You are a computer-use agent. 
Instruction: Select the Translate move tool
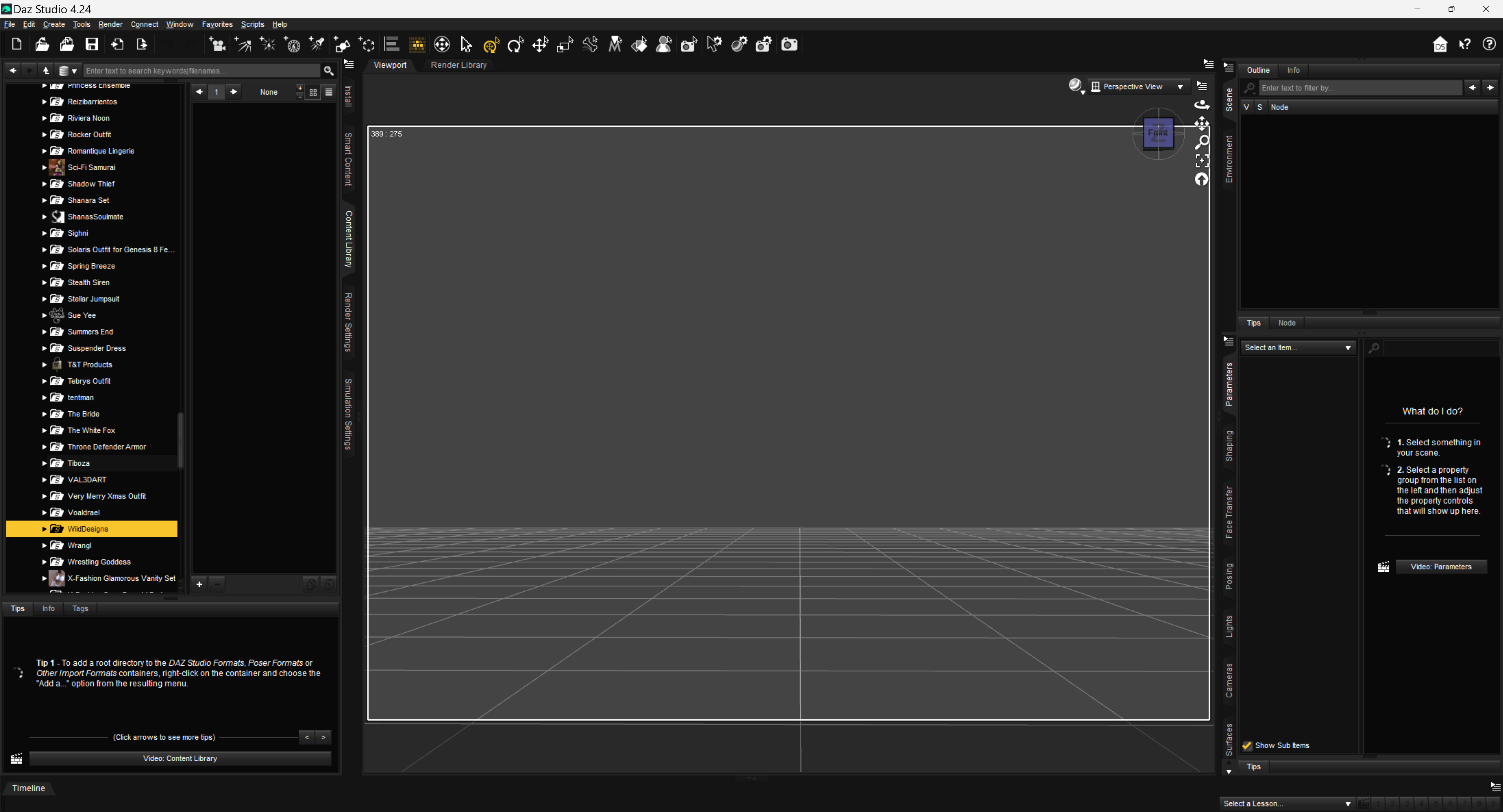pos(540,44)
